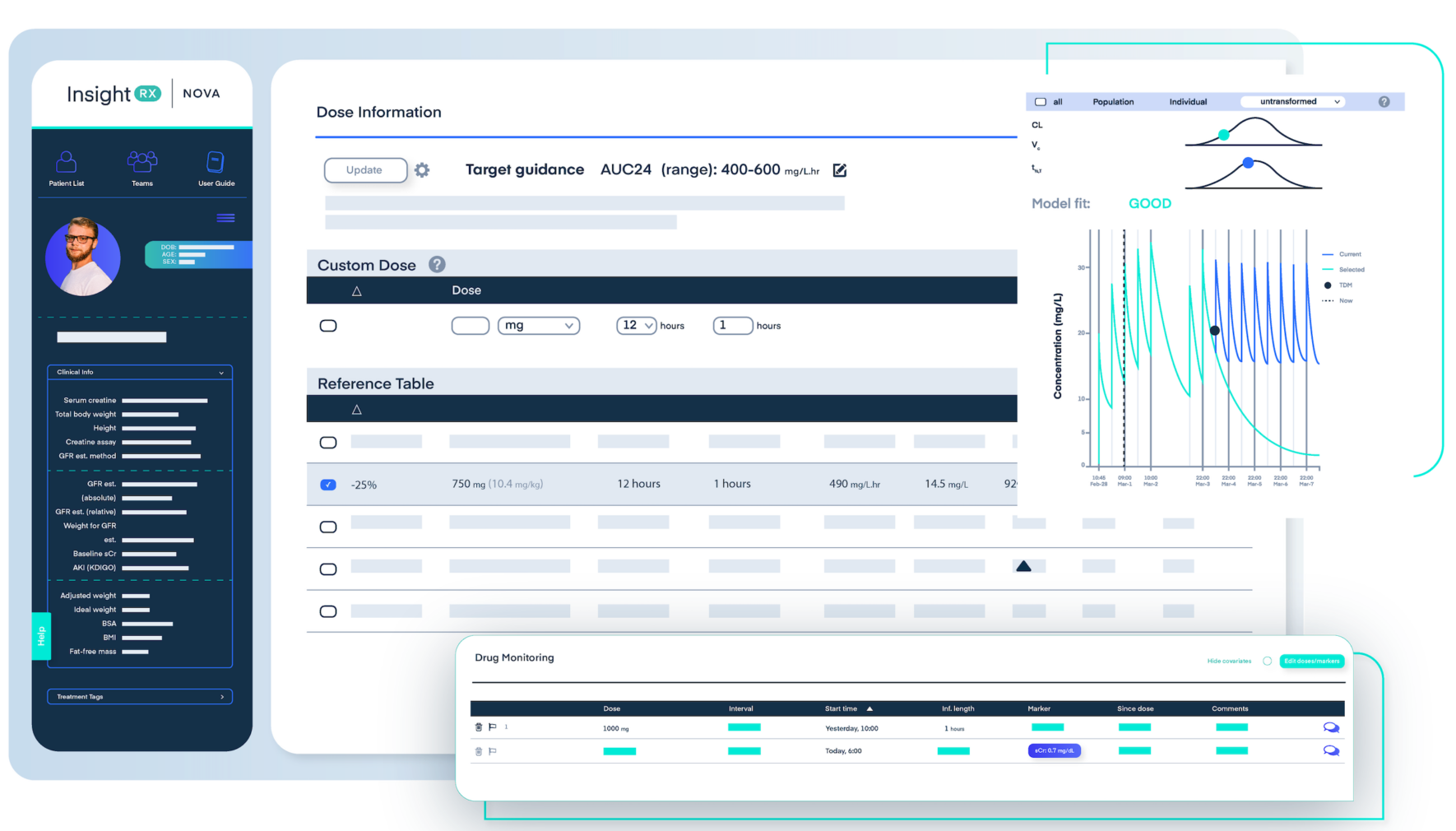
Task: Click the hamburger menu icon above patient info
Action: click(225, 218)
